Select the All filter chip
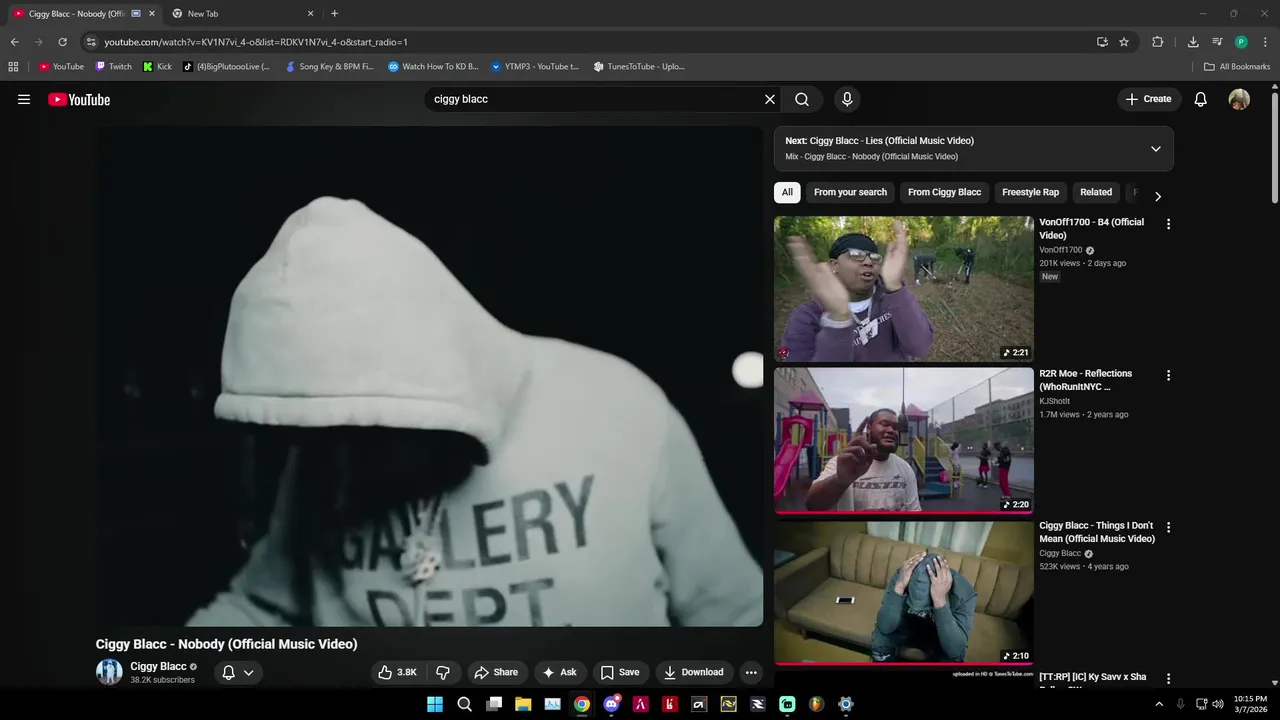Viewport: 1280px width, 720px height. pos(787,192)
